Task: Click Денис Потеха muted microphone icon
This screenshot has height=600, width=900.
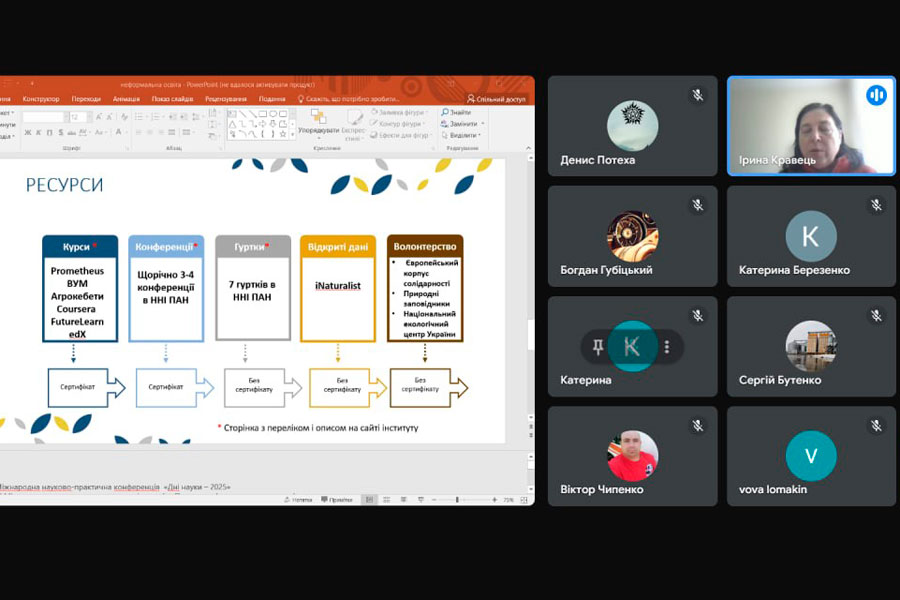Action: (x=697, y=95)
